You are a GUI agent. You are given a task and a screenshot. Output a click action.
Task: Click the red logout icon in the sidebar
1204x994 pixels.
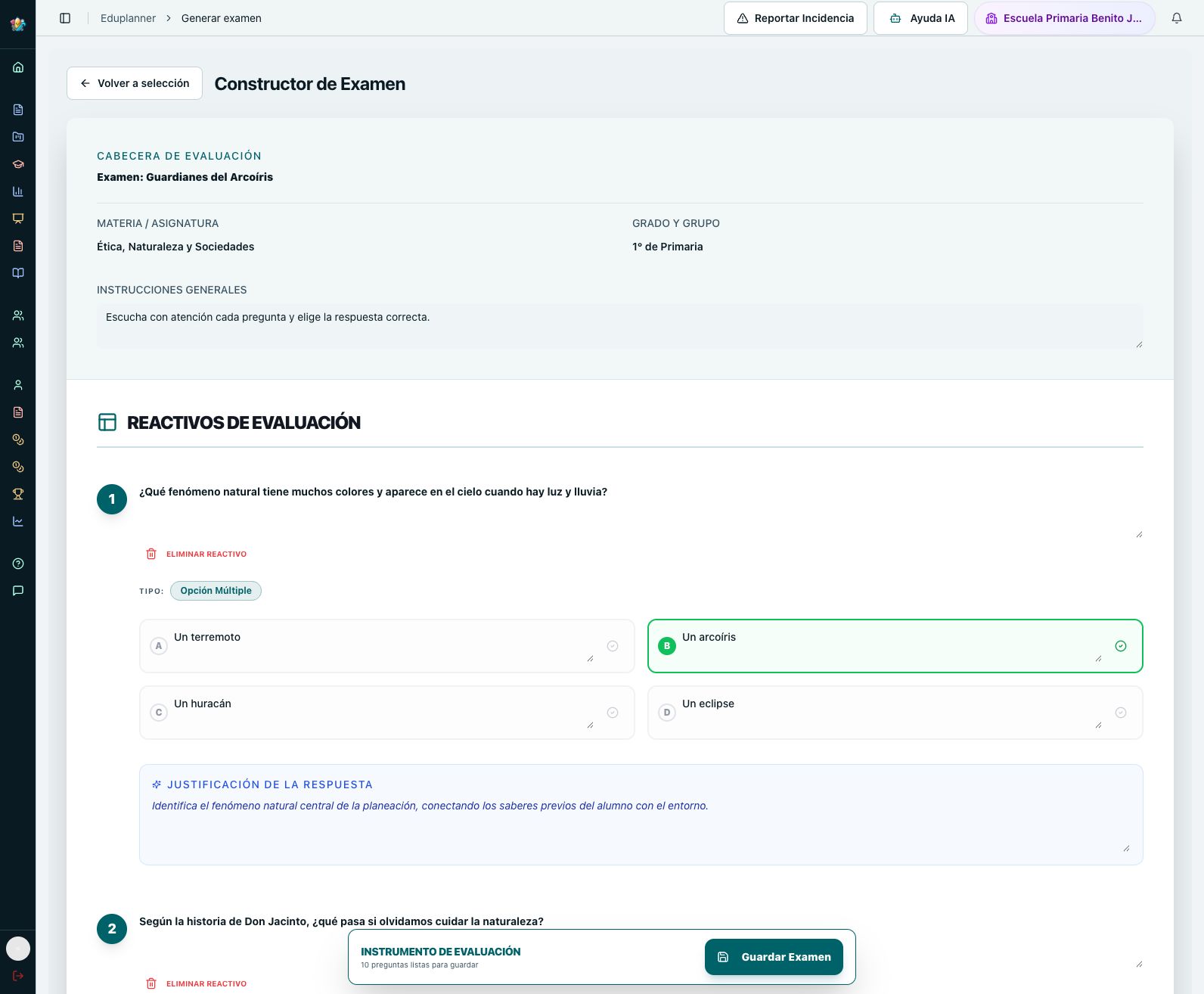(18, 976)
